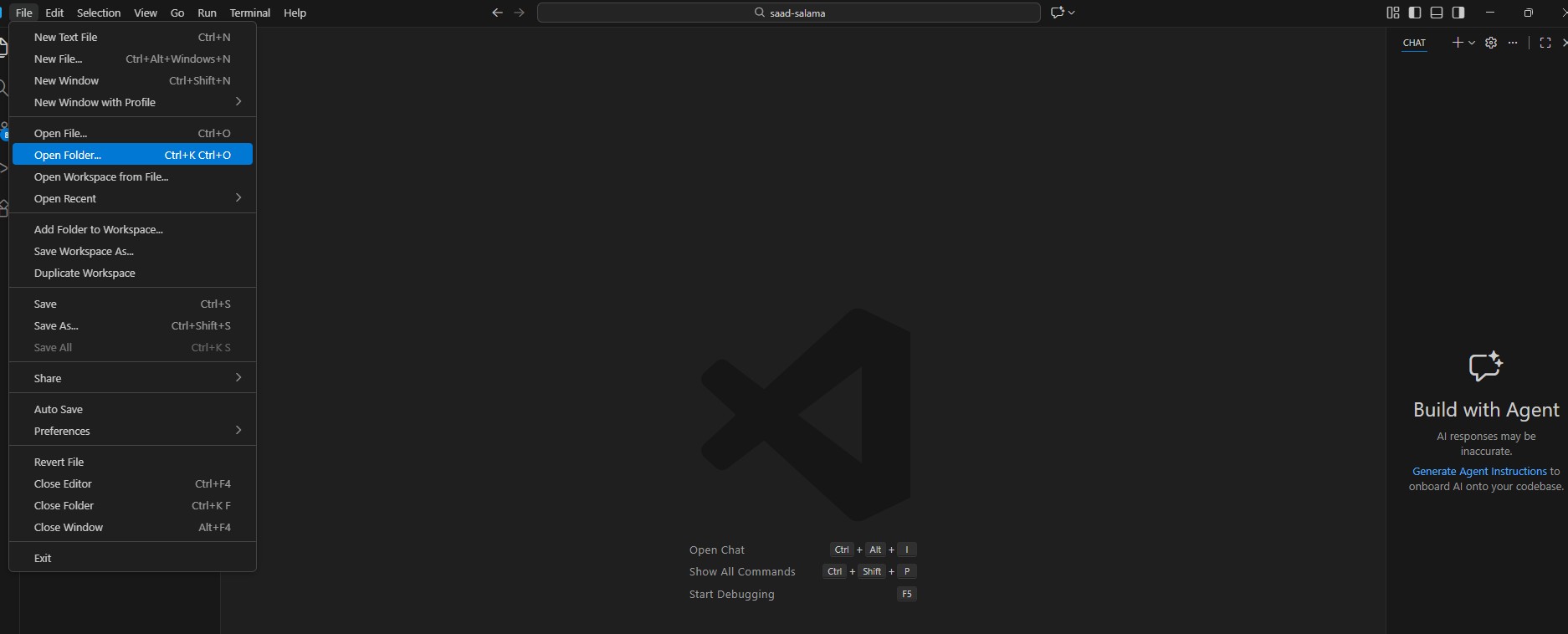
Task: Expand the new chat dropdown chevron
Action: coord(1472,43)
